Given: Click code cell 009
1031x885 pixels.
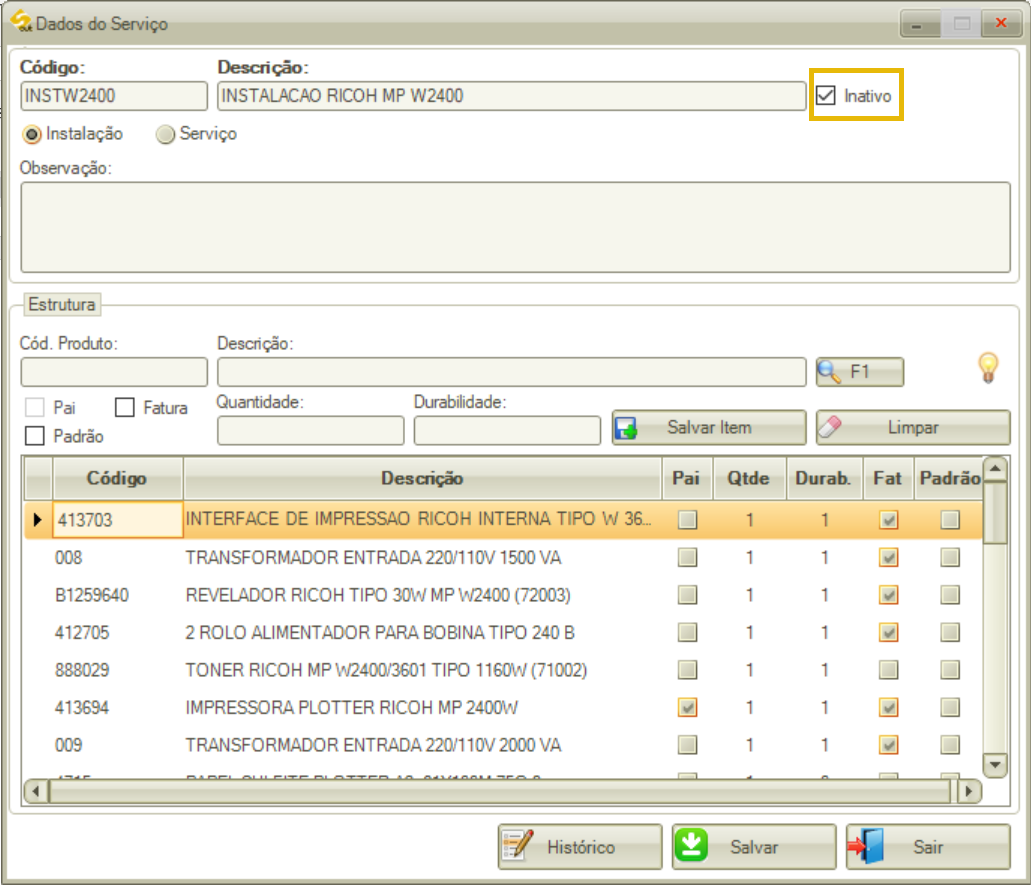Looking at the screenshot, I should [118, 746].
